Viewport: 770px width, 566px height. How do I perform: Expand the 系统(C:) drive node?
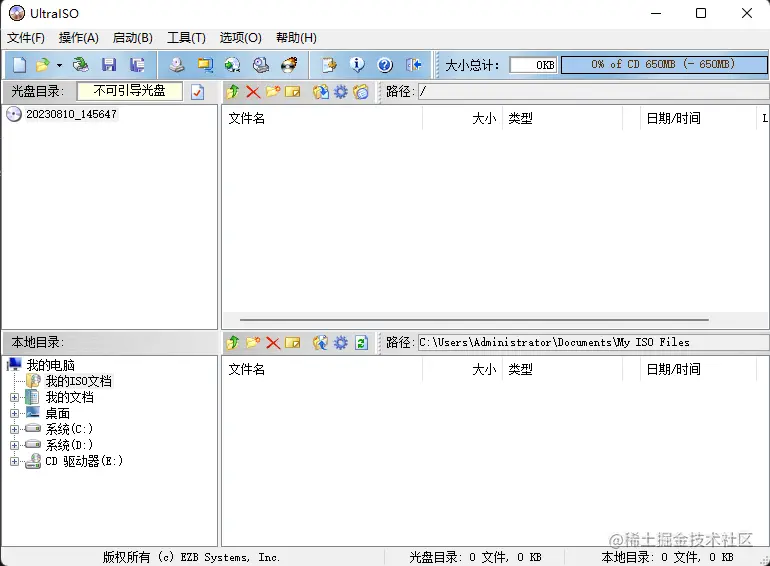click(x=14, y=430)
